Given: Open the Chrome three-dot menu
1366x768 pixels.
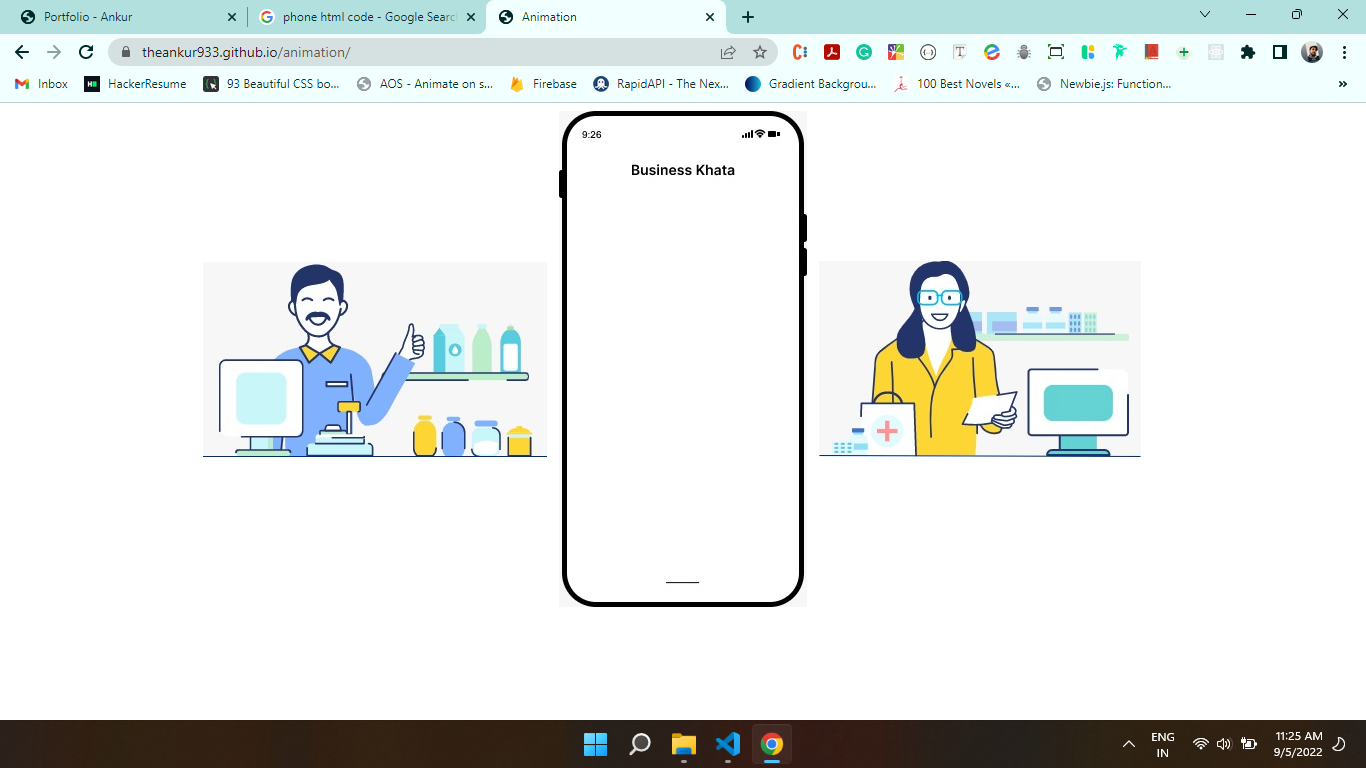Looking at the screenshot, I should tap(1344, 52).
